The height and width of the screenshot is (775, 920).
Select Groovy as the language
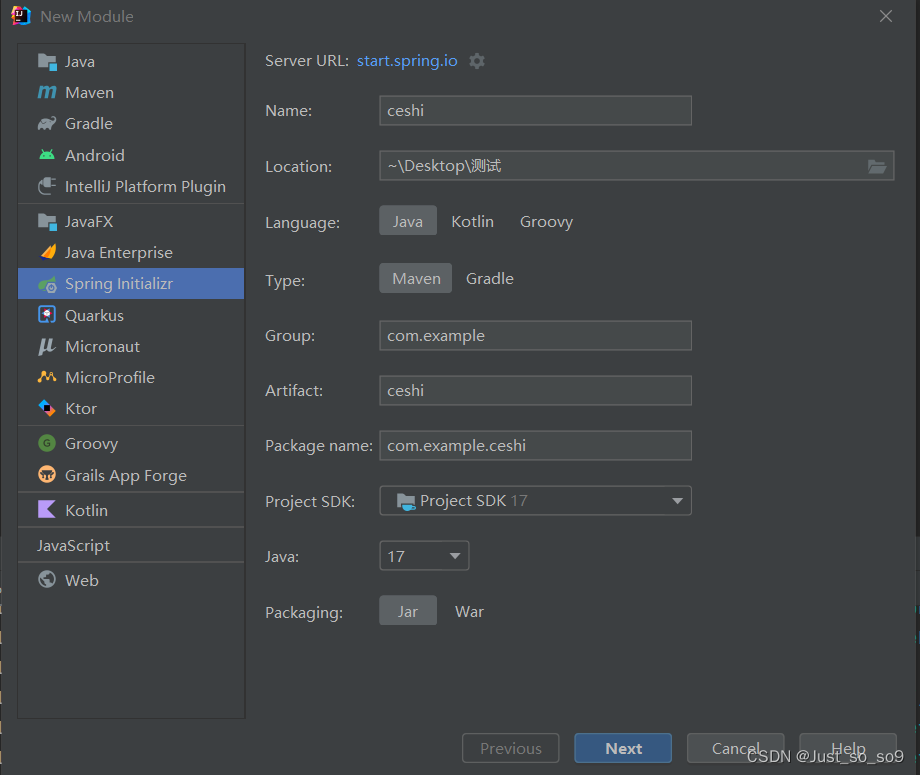point(546,222)
